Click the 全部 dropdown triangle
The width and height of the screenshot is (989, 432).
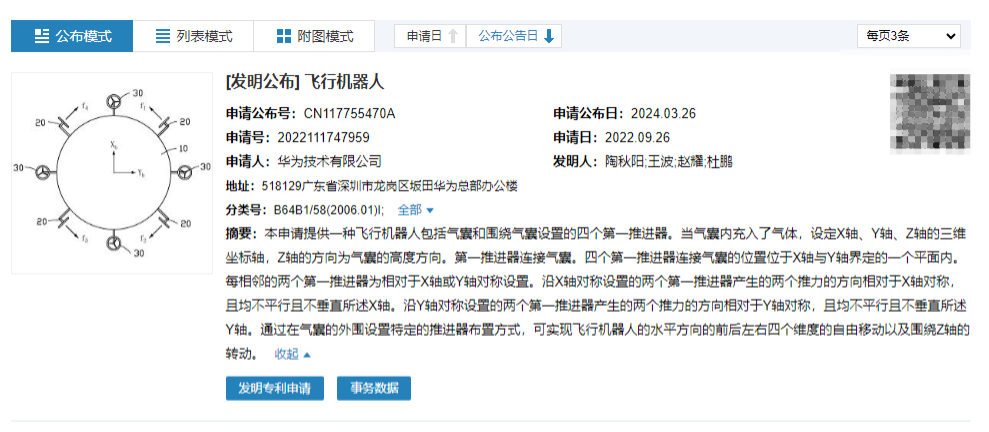(430, 210)
